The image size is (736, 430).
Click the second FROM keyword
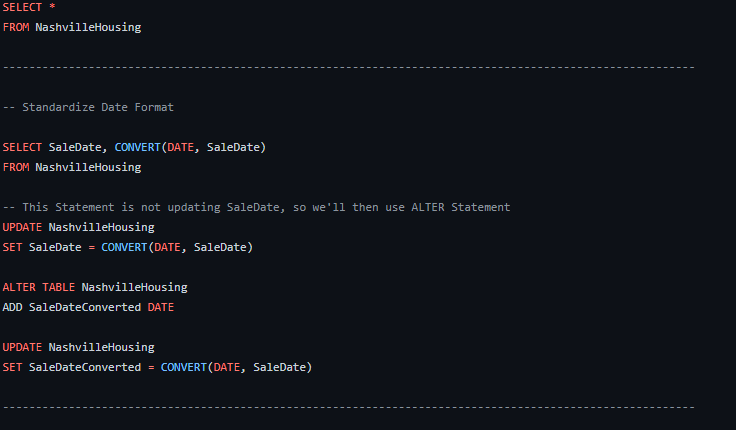pos(16,167)
